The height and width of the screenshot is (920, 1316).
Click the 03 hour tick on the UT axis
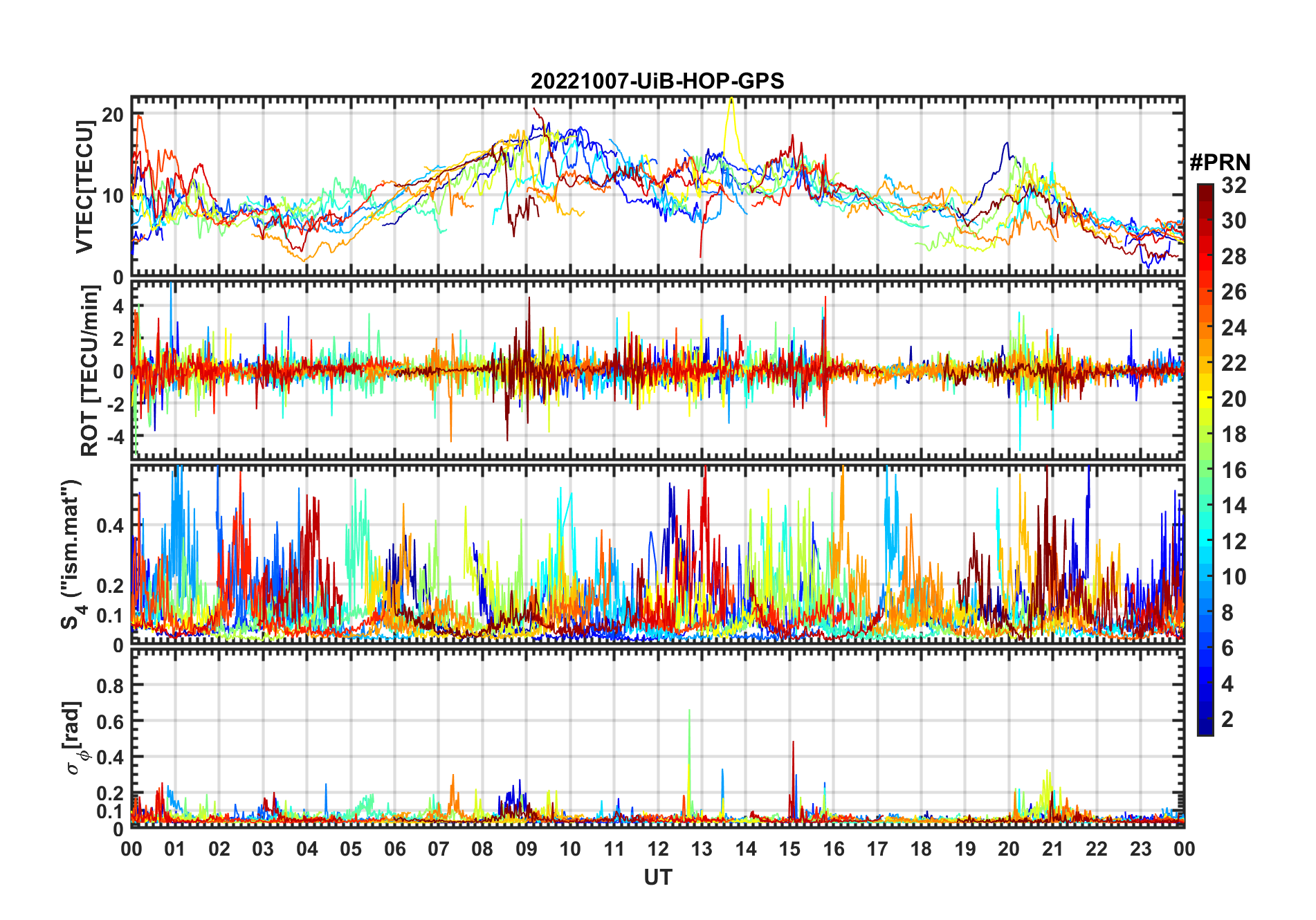click(263, 849)
